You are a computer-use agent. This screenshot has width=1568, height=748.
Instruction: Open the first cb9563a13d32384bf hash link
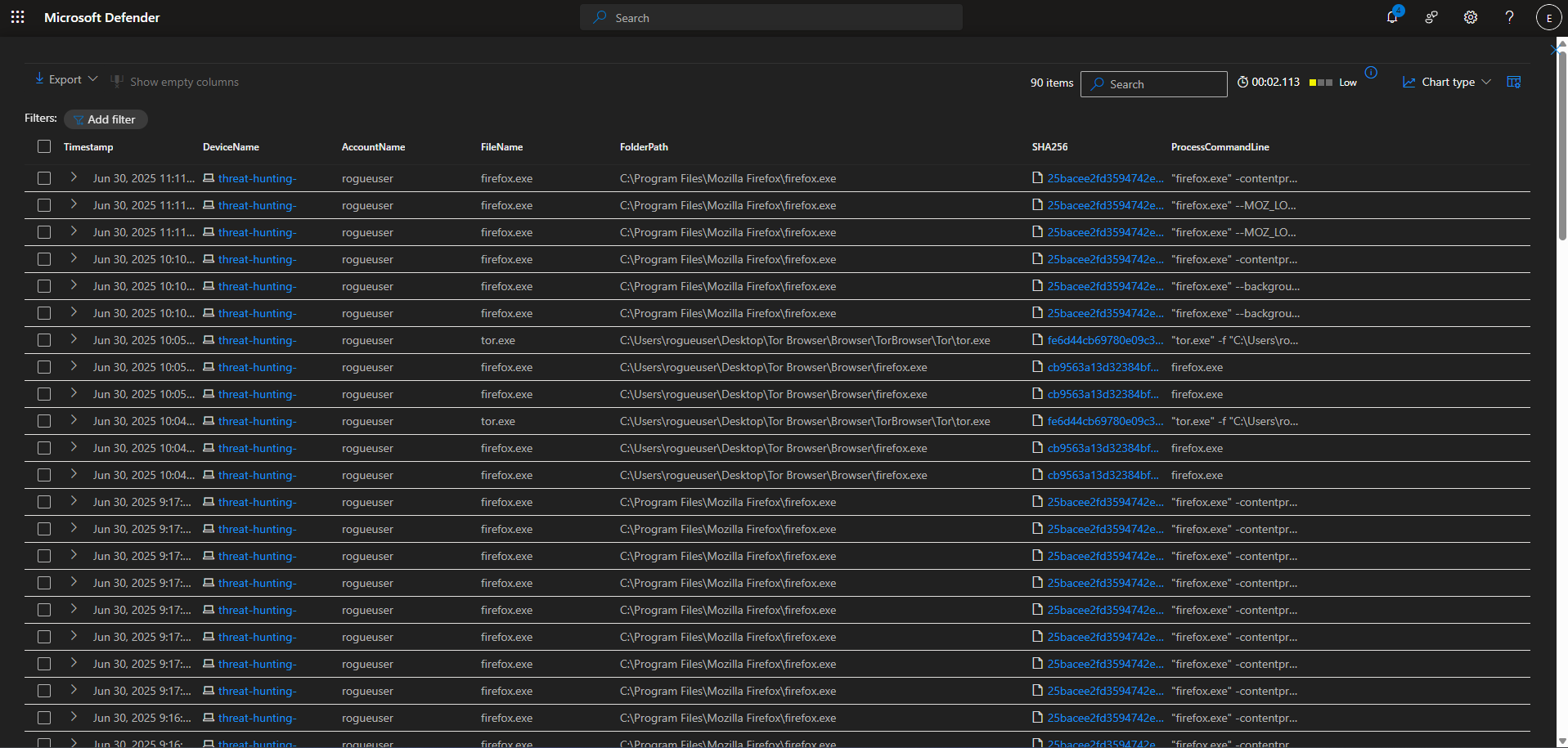1103,367
